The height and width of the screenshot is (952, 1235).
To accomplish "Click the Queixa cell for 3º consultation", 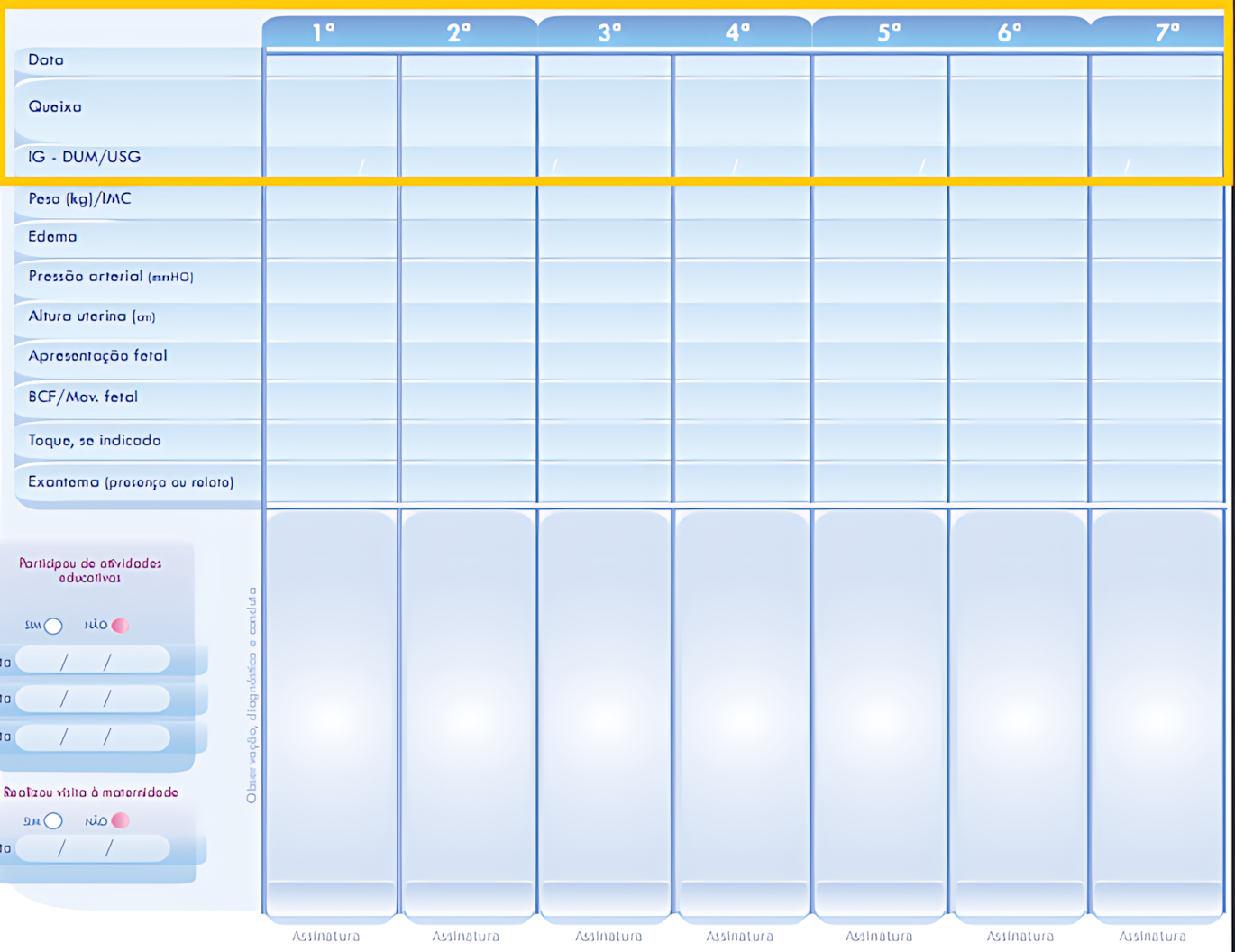I will pyautogui.click(x=605, y=110).
